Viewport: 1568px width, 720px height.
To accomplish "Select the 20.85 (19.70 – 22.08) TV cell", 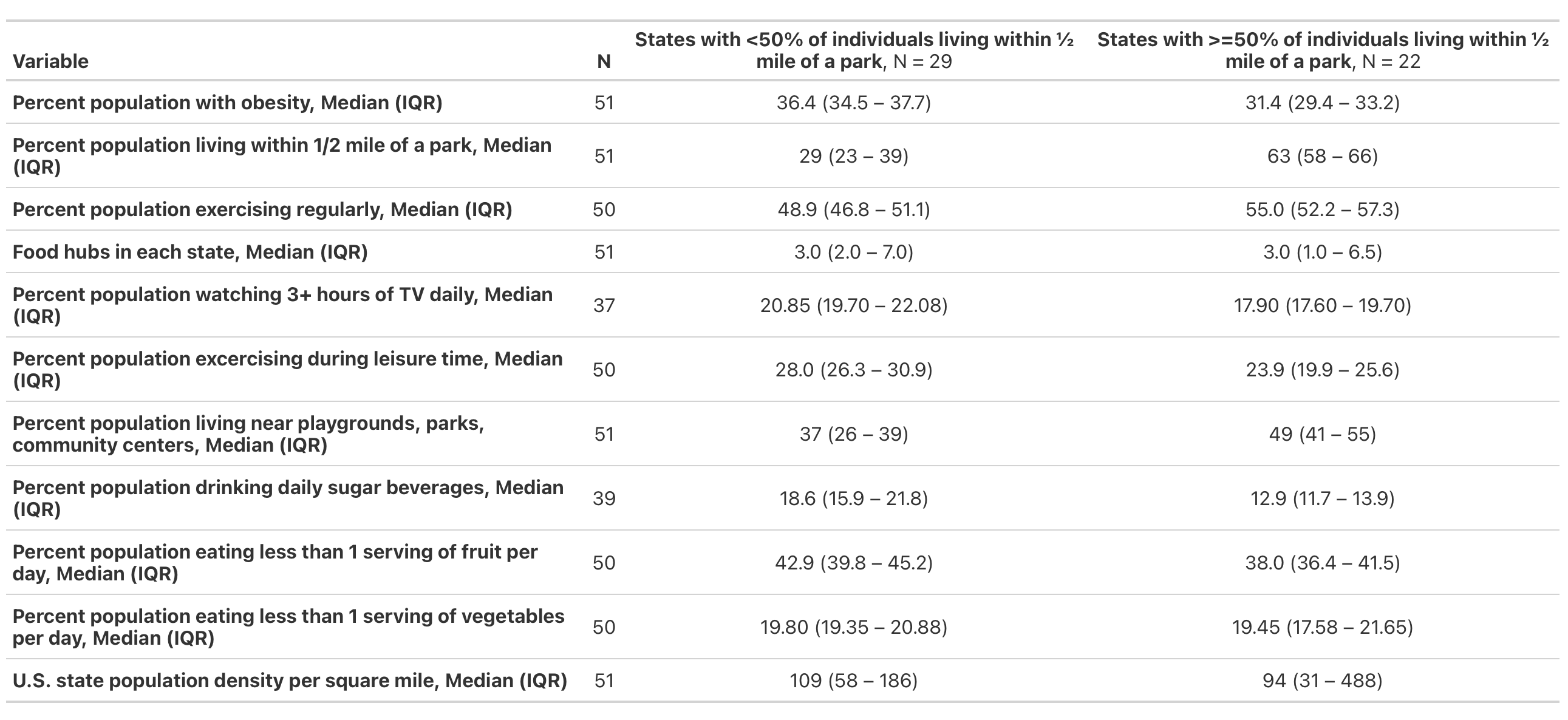I will pyautogui.click(x=853, y=305).
